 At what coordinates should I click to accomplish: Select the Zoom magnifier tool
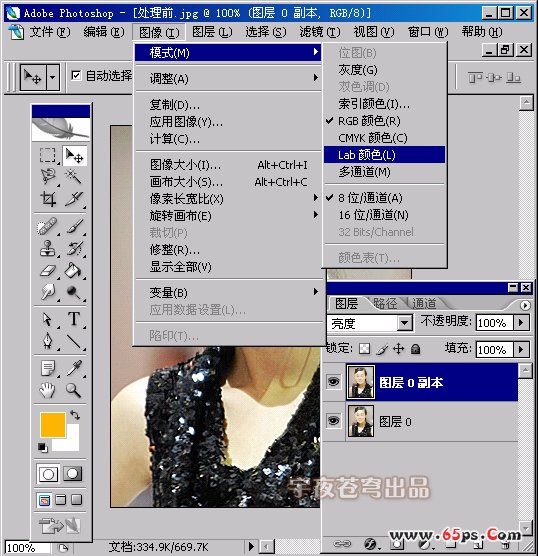tap(73, 390)
